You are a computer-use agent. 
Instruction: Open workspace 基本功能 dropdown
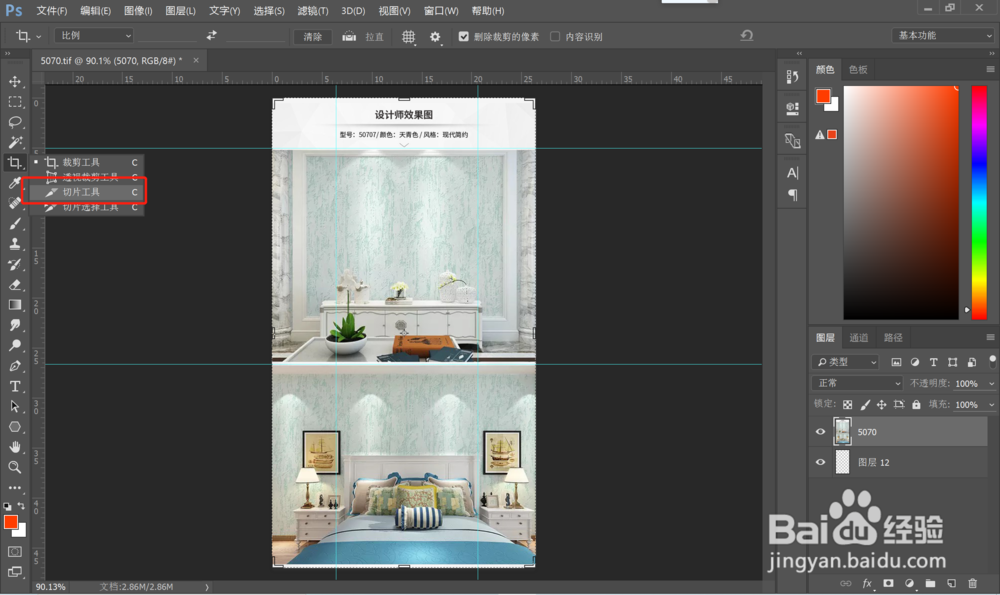943,36
